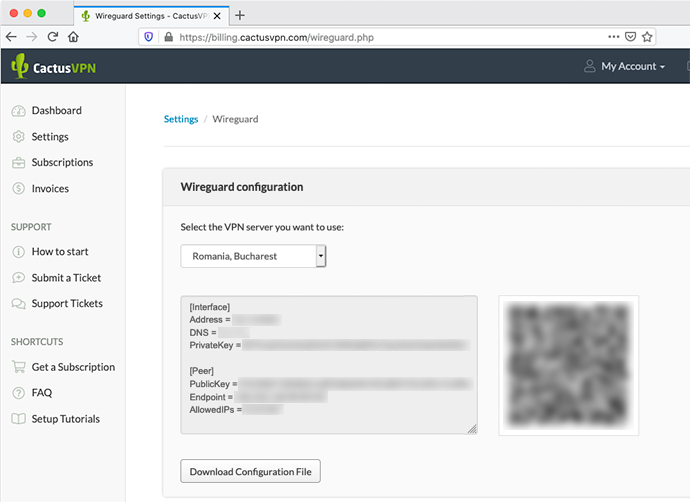The width and height of the screenshot is (690, 502).
Task: Click the [Peer] line in the config
Action: [202, 371]
